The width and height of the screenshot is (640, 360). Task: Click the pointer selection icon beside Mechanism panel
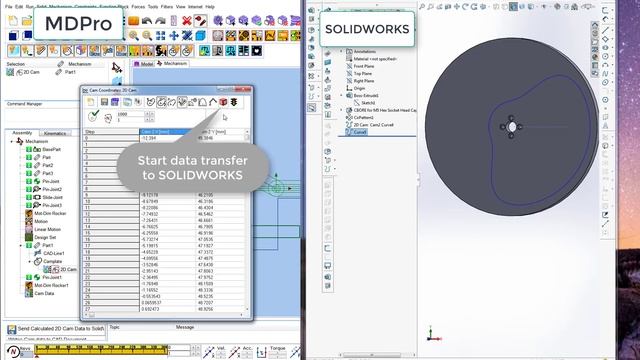[117, 68]
